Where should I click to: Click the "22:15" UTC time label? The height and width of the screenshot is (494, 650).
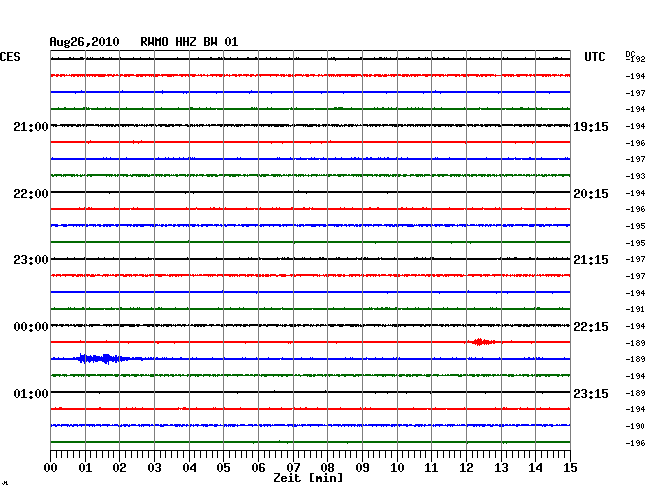pyautogui.click(x=591, y=327)
